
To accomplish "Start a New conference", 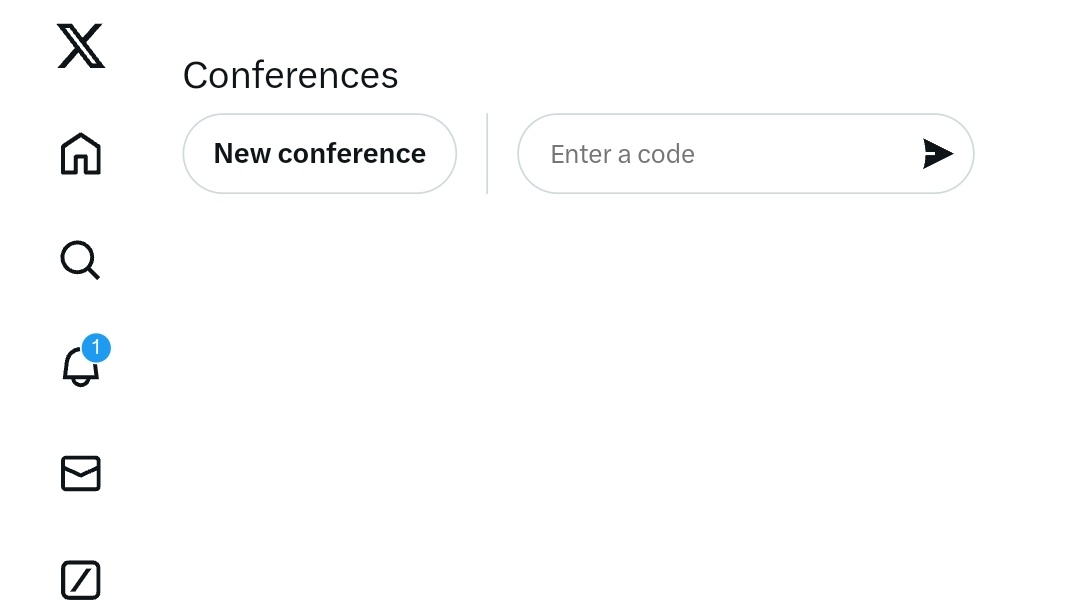I will click(x=320, y=154).
